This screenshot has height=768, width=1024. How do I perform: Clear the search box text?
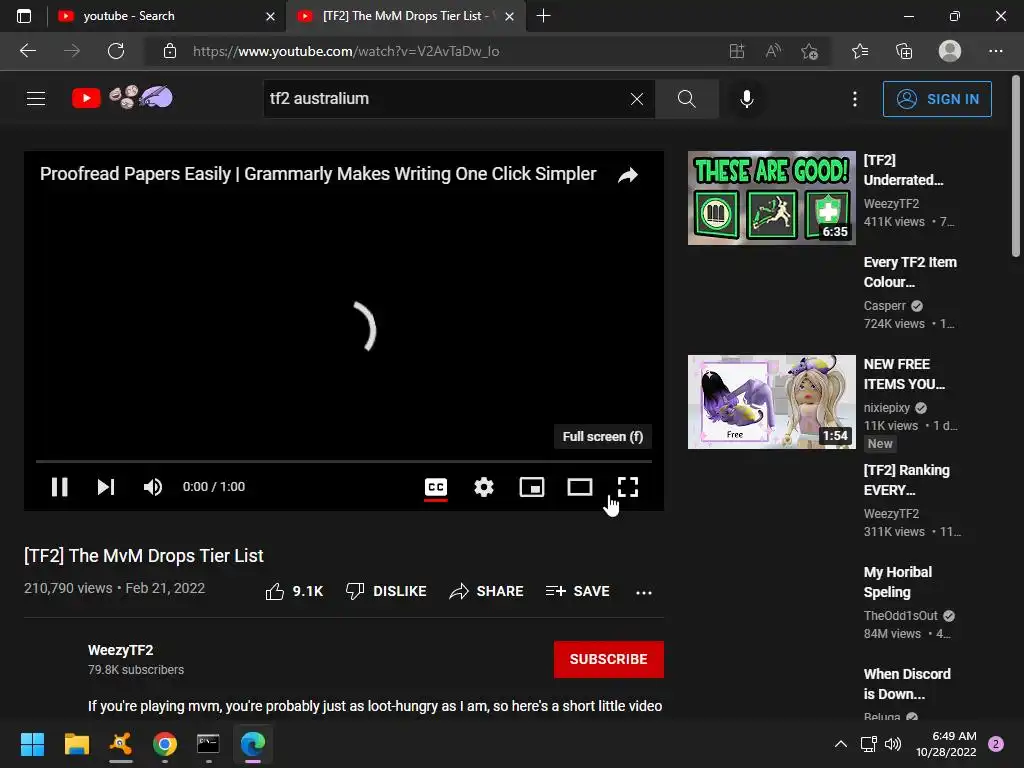(637, 99)
